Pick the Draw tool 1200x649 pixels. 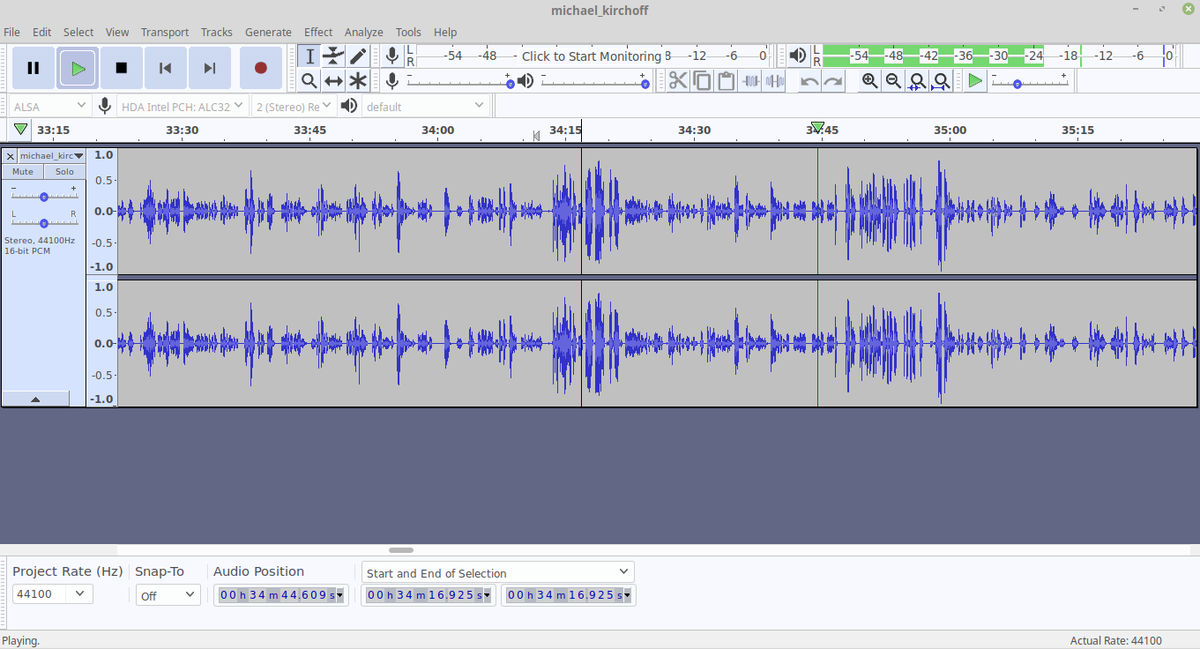click(x=357, y=55)
